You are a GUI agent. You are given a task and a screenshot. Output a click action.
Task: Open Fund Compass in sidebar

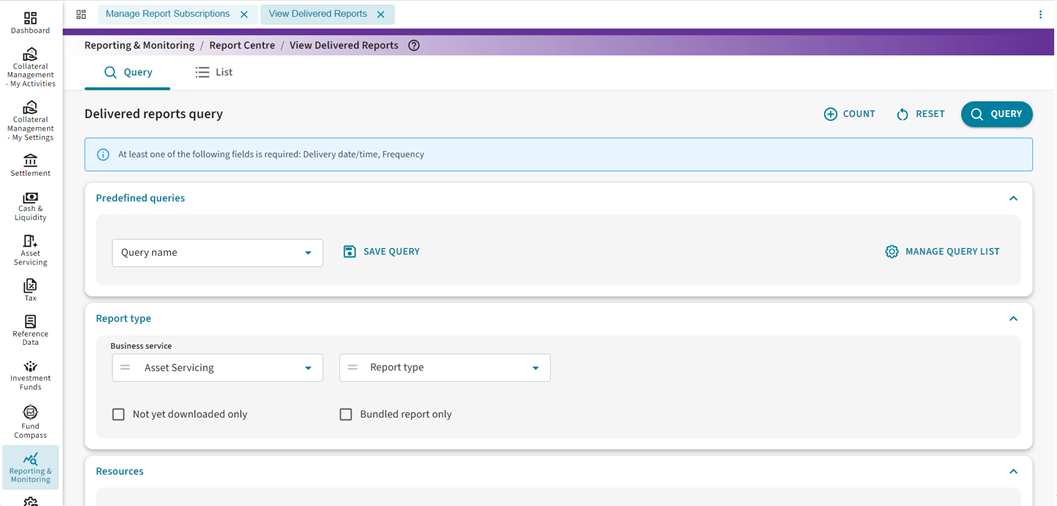click(30, 421)
